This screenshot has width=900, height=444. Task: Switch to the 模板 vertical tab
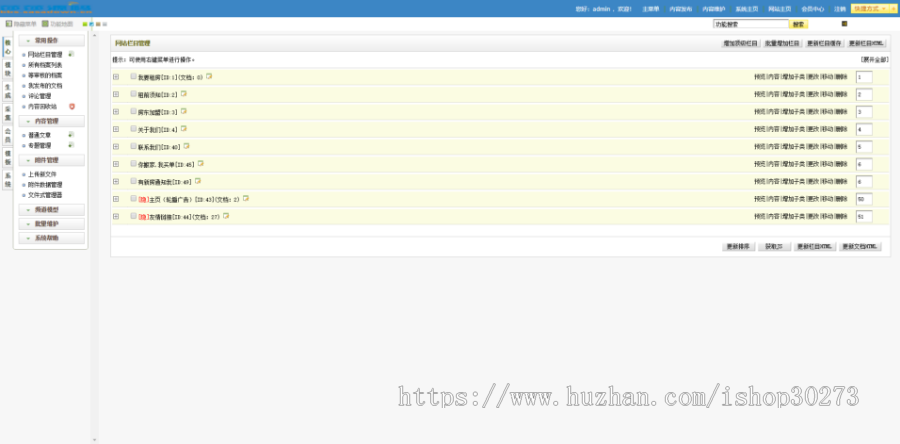(7, 157)
